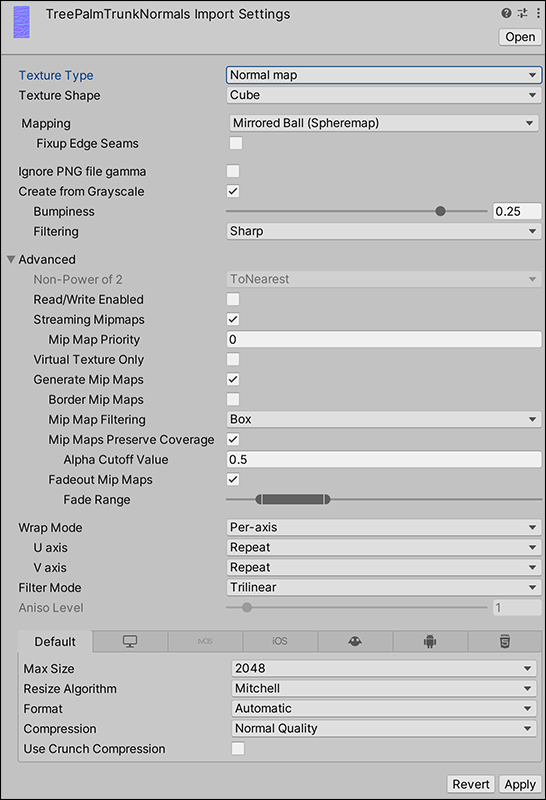Viewport: 546px width, 800px height.
Task: Open the V axis dropdown
Action: click(x=384, y=567)
